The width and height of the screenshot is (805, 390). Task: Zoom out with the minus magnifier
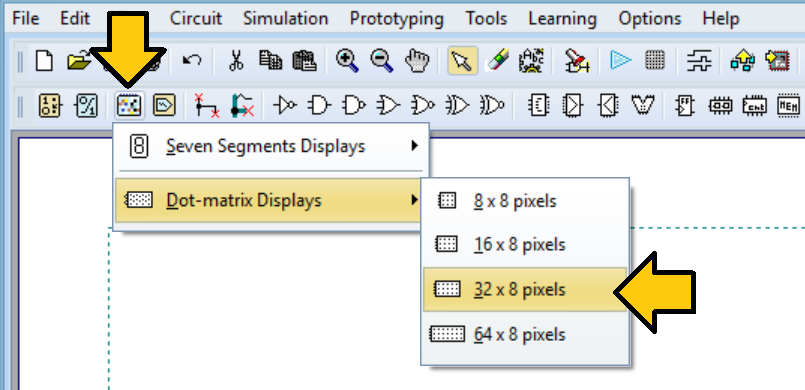click(x=381, y=61)
